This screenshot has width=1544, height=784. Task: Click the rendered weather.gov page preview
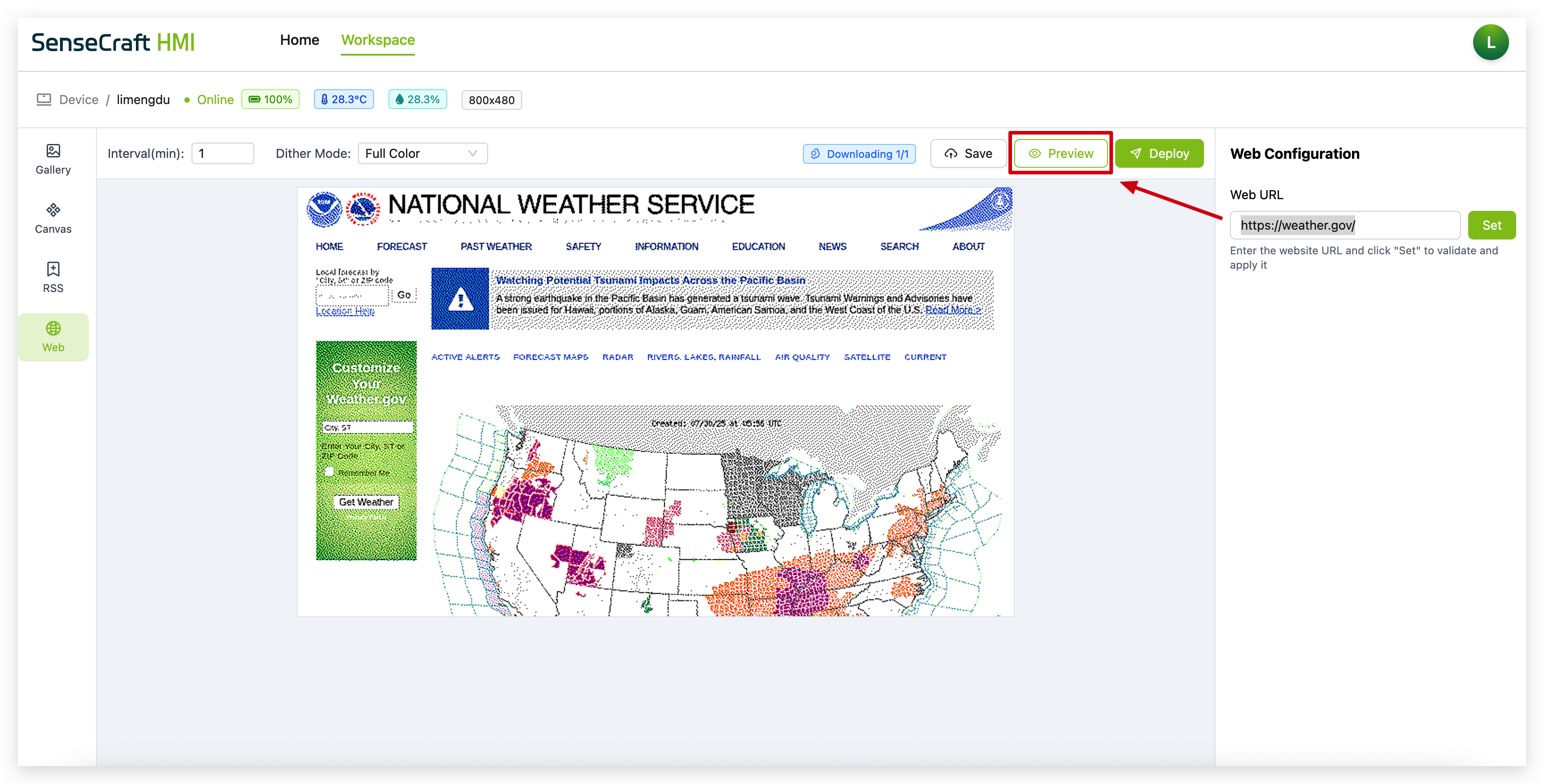pyautogui.click(x=655, y=401)
